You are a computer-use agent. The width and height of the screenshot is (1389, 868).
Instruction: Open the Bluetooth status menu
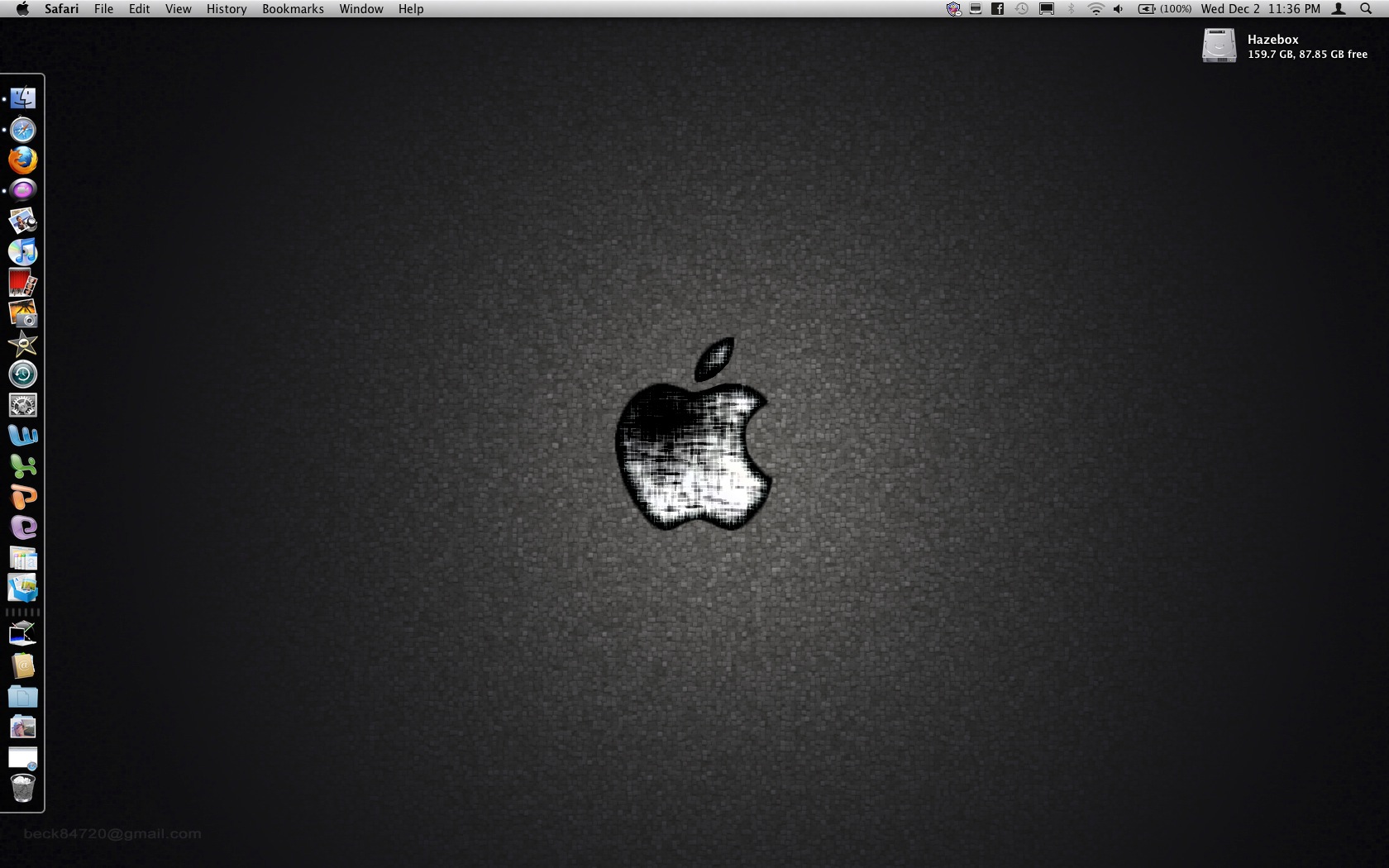1072,9
